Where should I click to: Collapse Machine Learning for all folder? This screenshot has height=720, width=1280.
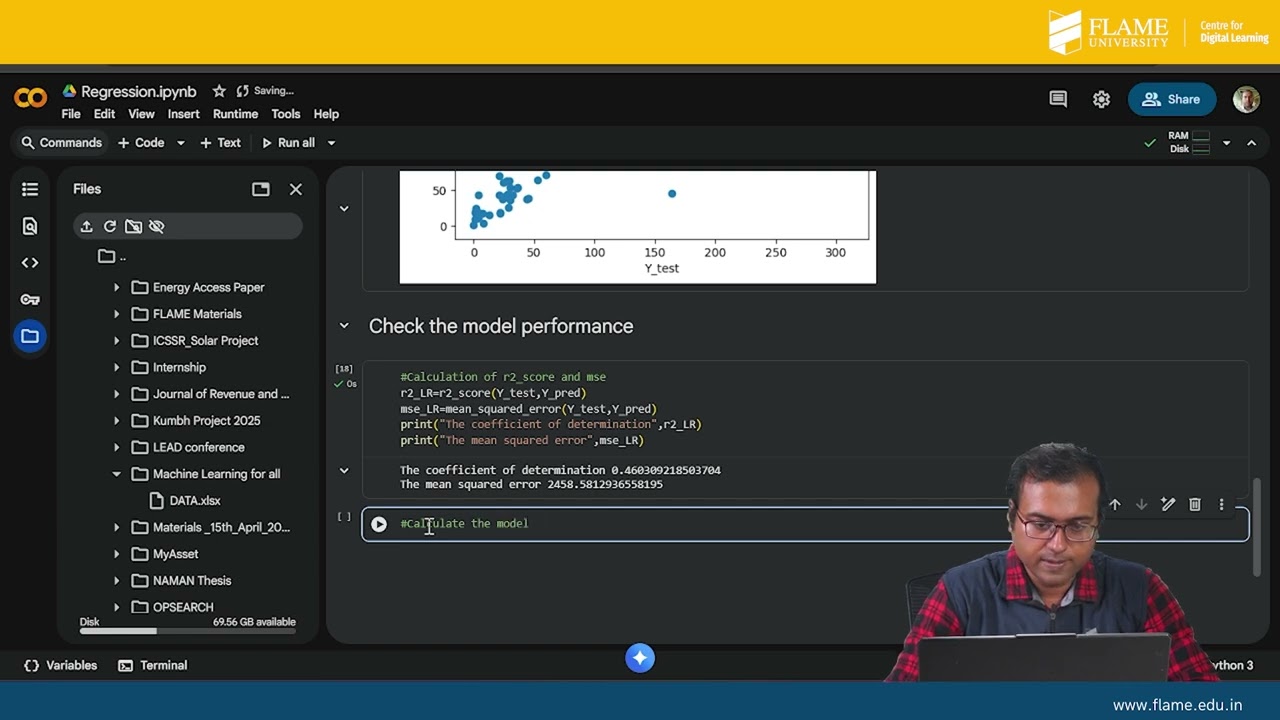coord(116,474)
